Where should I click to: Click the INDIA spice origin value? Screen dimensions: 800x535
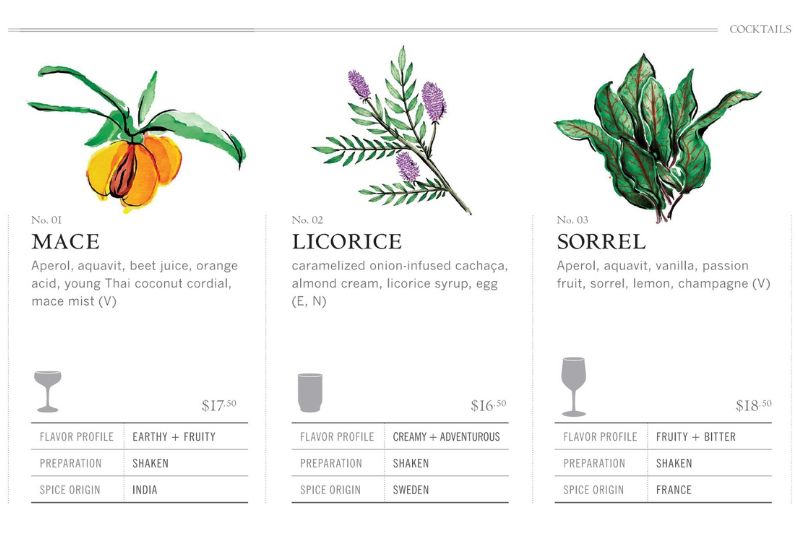(145, 490)
